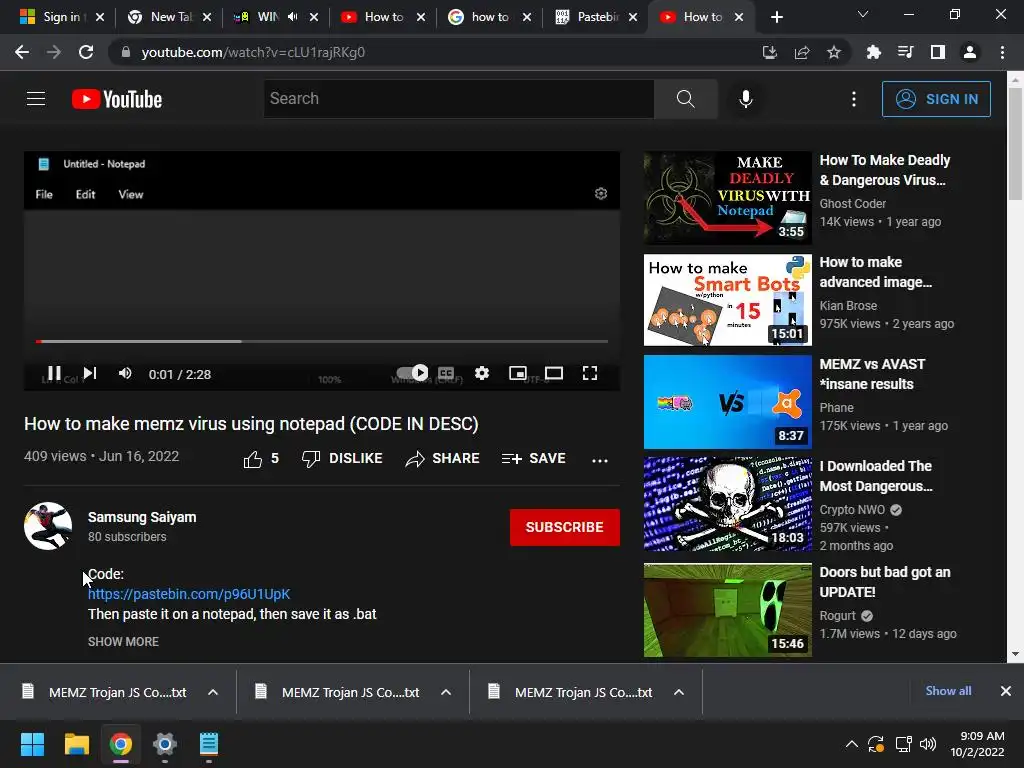The width and height of the screenshot is (1024, 768).
Task: Expand description with SHOW MORE
Action: point(123,641)
